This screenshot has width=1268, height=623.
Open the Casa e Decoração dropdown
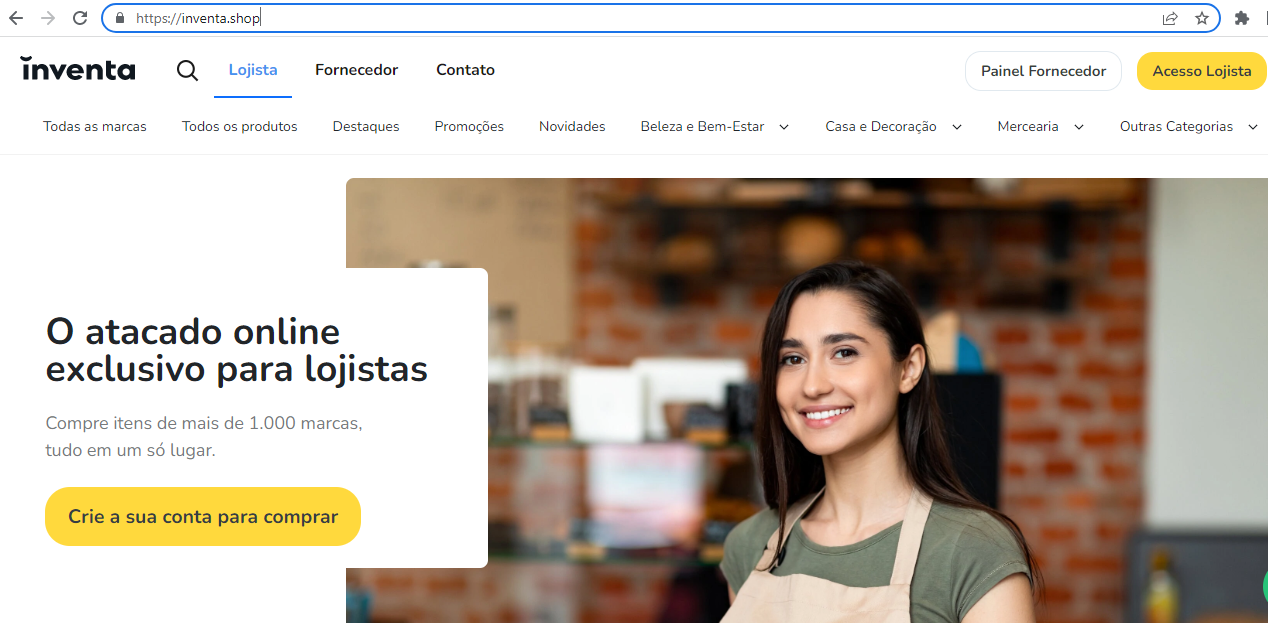[957, 127]
